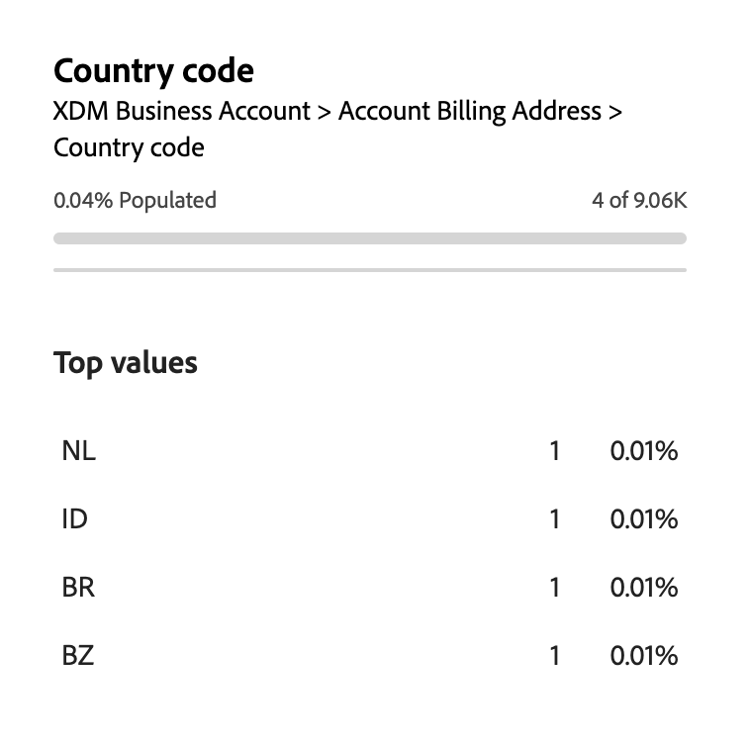Click the 0.01% percentage for NL
This screenshot has width=750, height=746.
(644, 451)
